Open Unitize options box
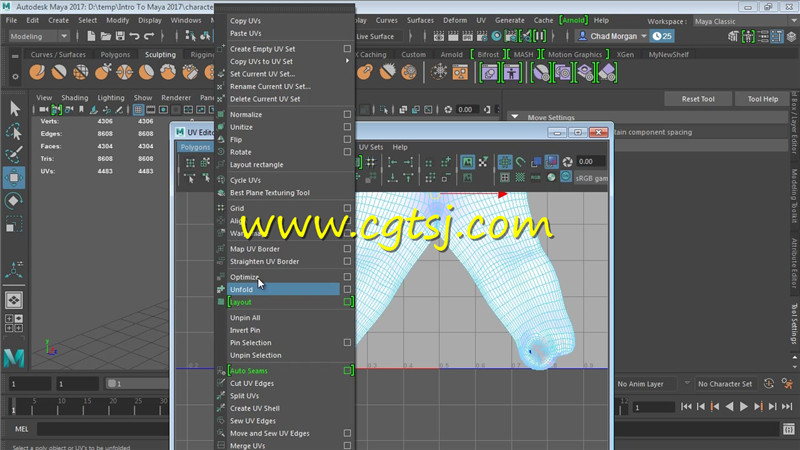800x450 pixels. pos(347,127)
